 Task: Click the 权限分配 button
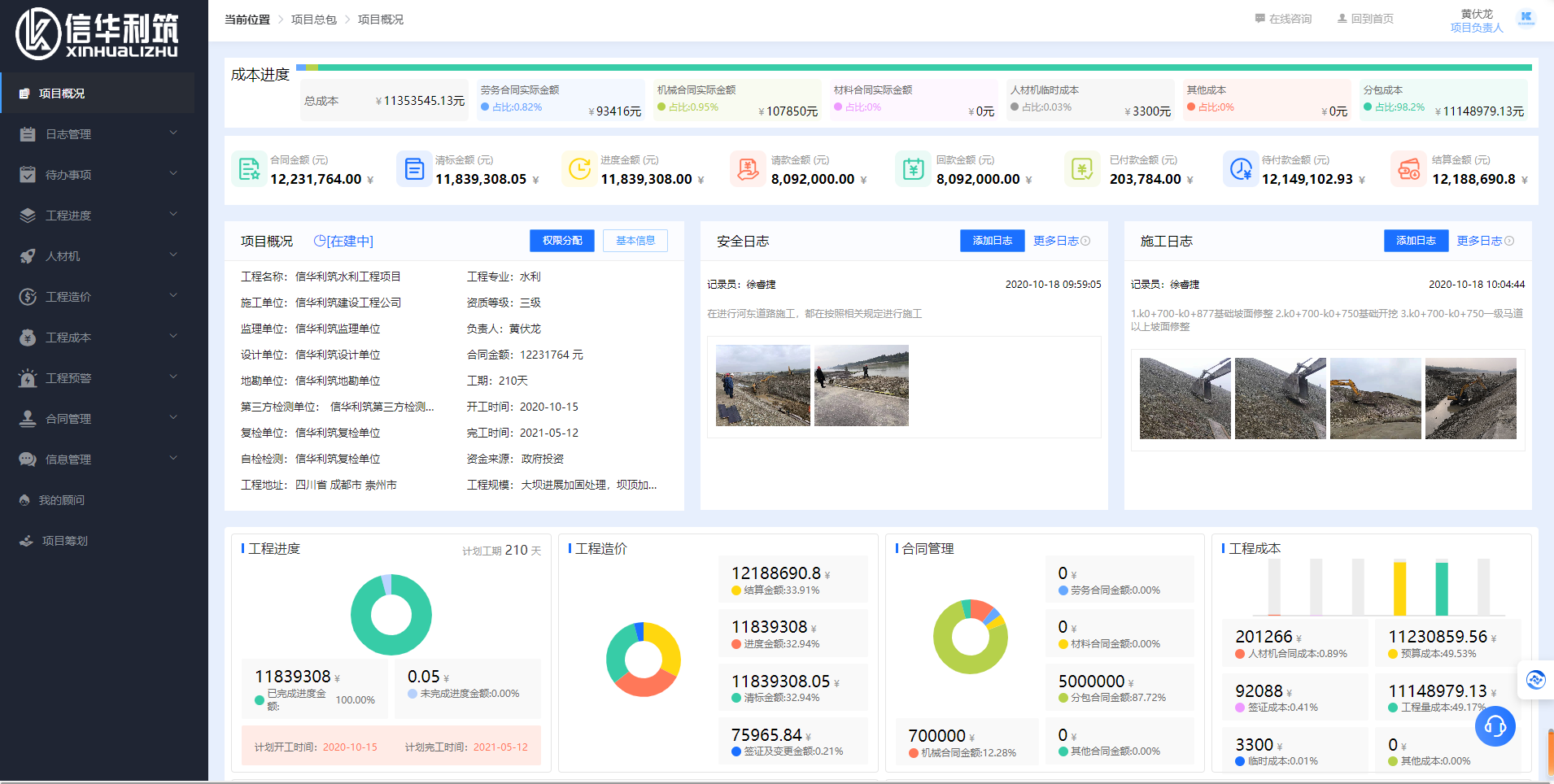562,241
